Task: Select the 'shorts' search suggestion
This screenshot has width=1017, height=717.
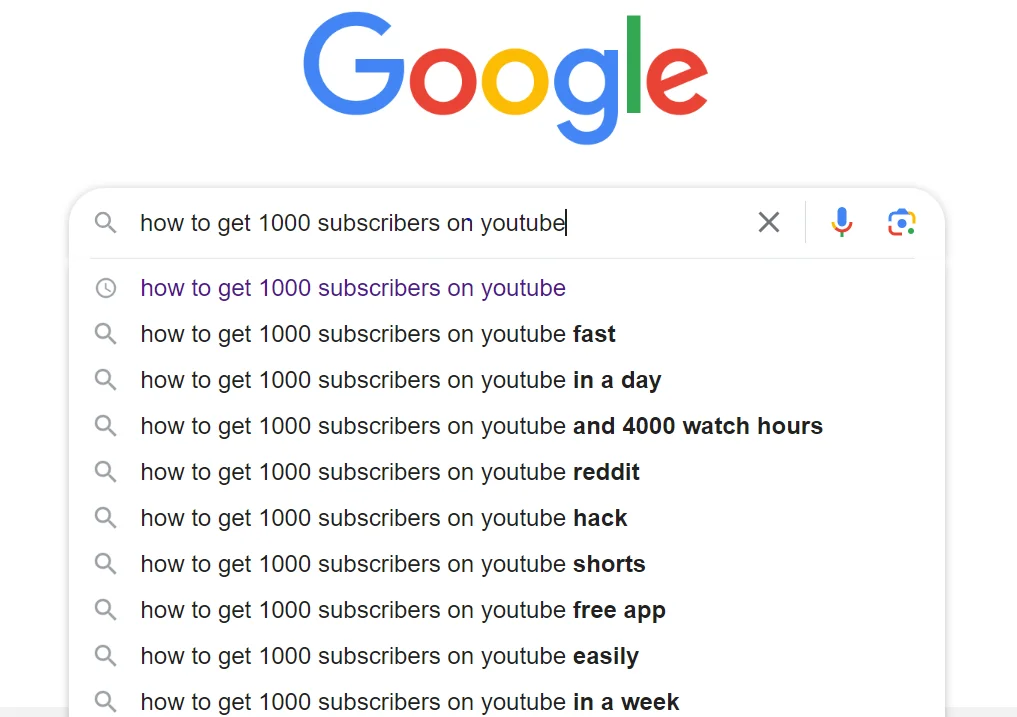Action: point(392,564)
